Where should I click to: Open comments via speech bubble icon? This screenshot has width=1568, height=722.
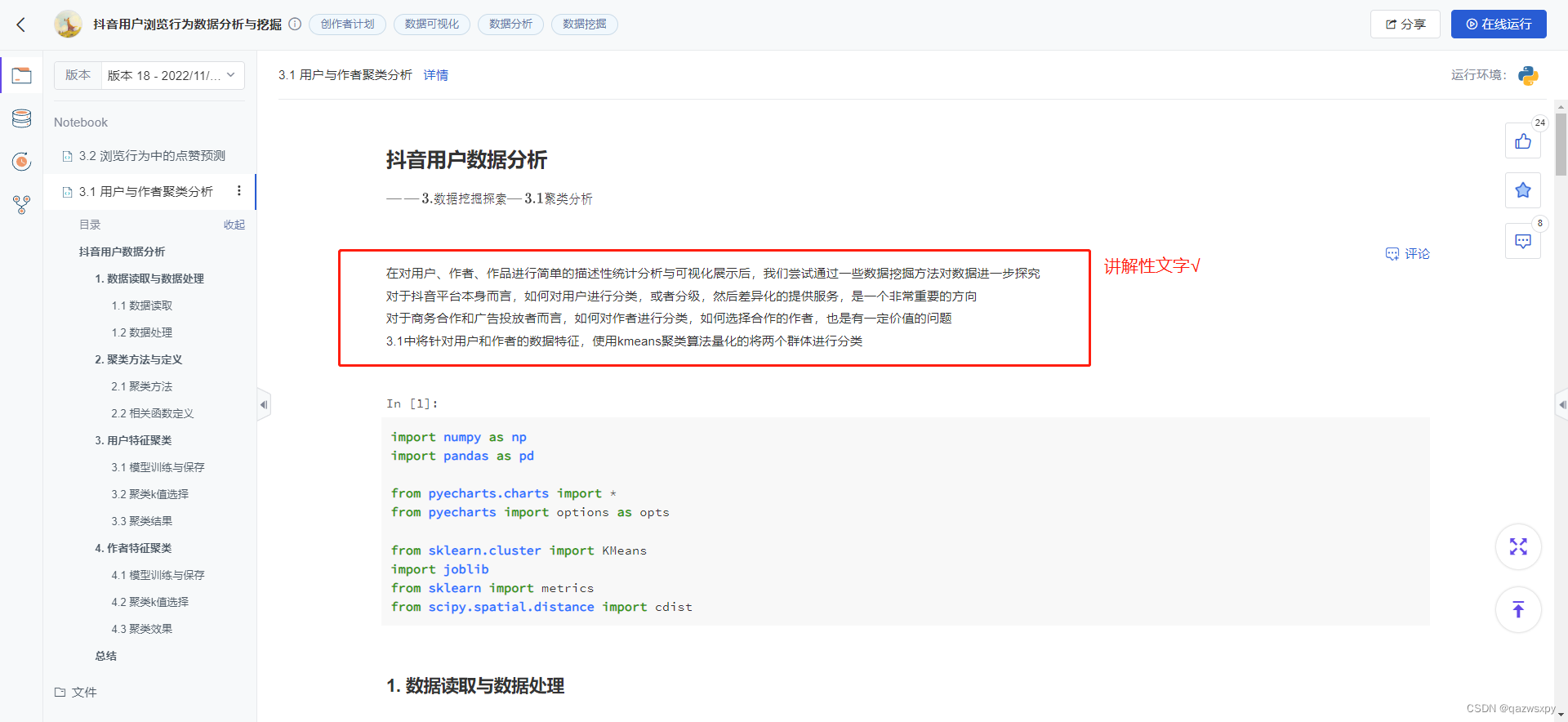tap(1523, 241)
